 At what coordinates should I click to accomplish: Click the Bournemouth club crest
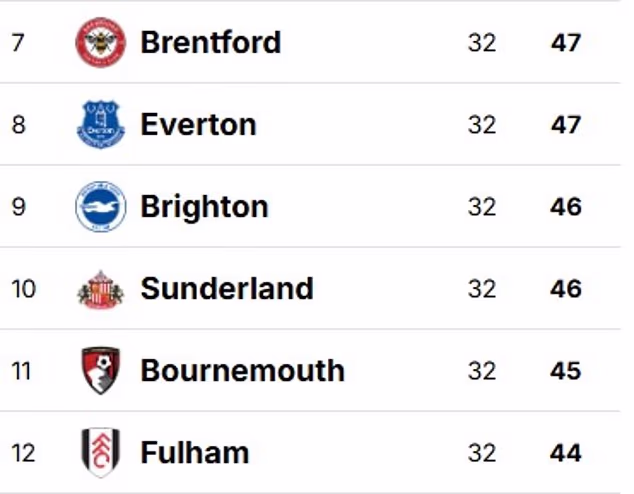tap(100, 371)
